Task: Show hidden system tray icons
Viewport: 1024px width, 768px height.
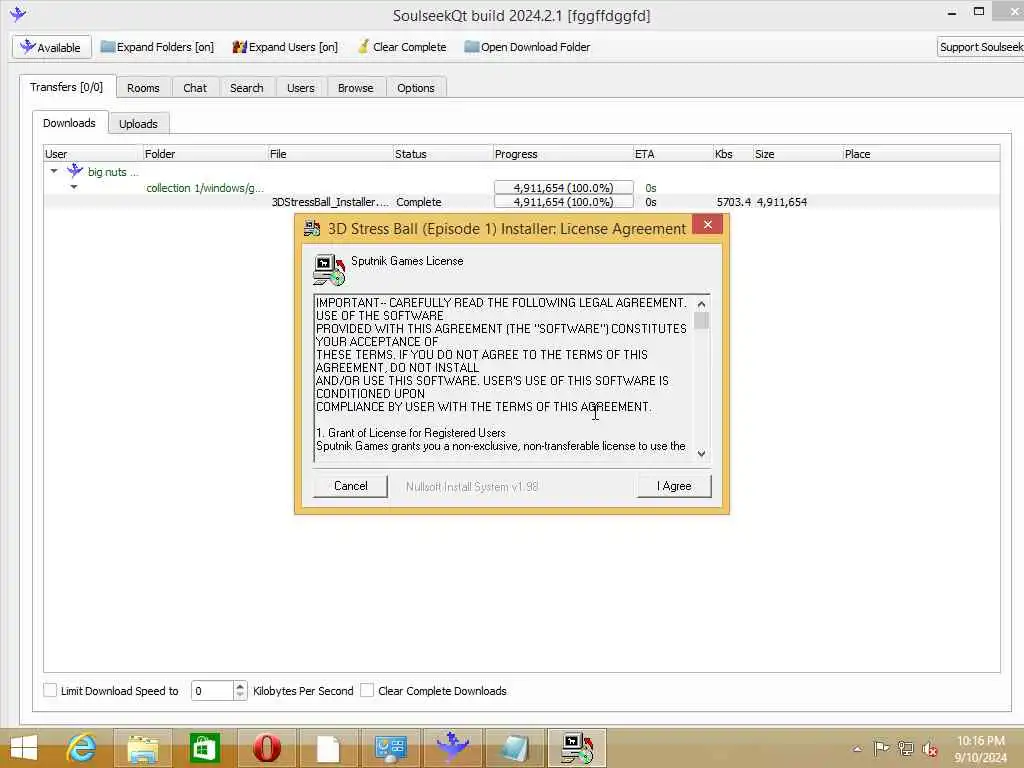Action: tap(857, 749)
